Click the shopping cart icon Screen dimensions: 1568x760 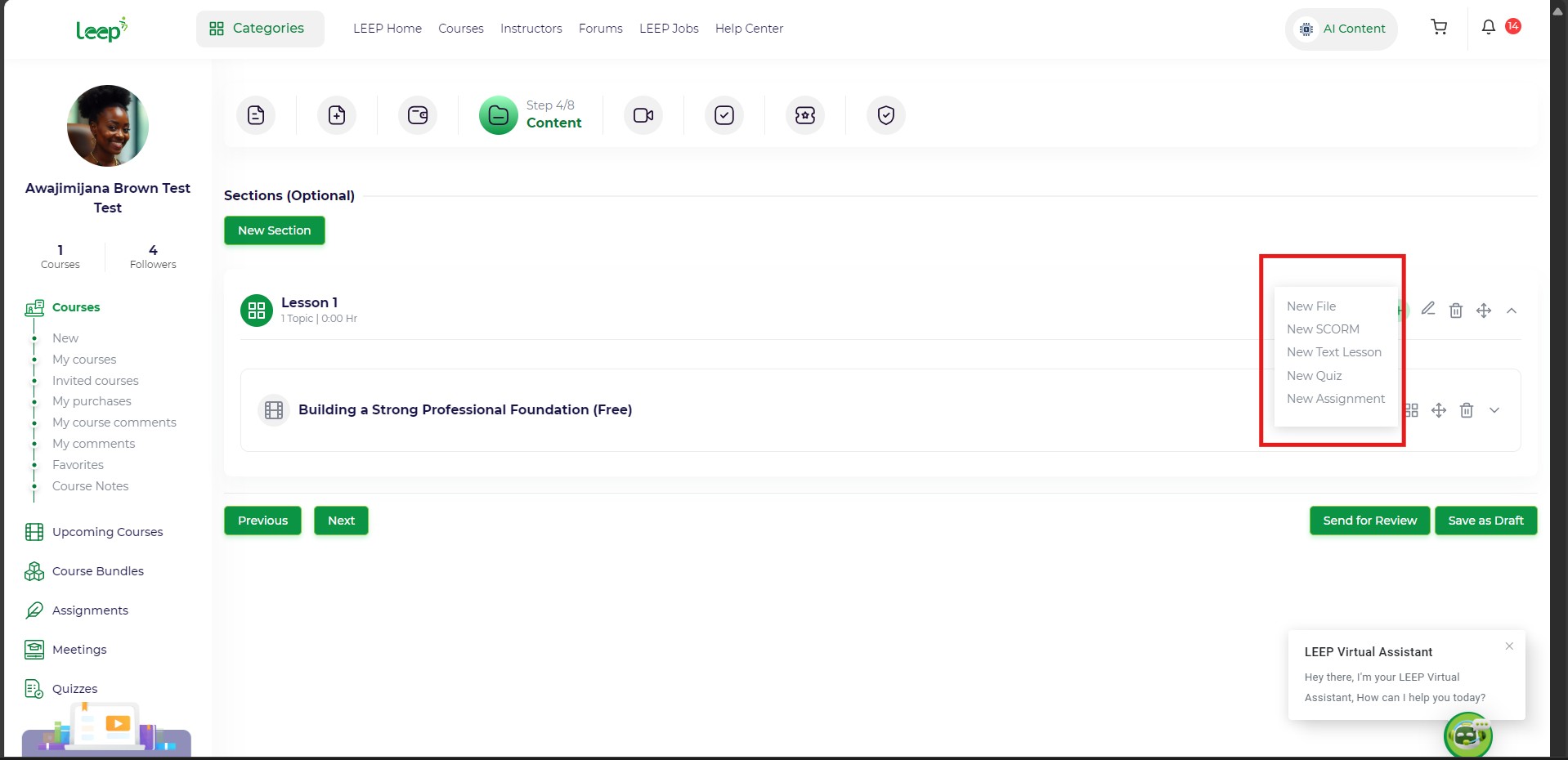pos(1439,28)
